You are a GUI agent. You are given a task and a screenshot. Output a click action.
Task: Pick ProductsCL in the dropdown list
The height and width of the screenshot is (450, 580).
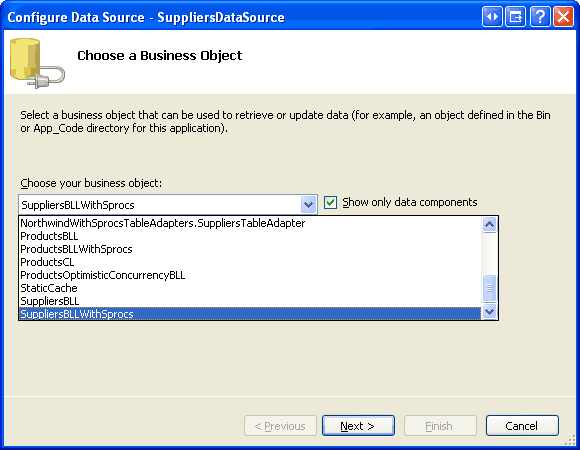point(250,262)
